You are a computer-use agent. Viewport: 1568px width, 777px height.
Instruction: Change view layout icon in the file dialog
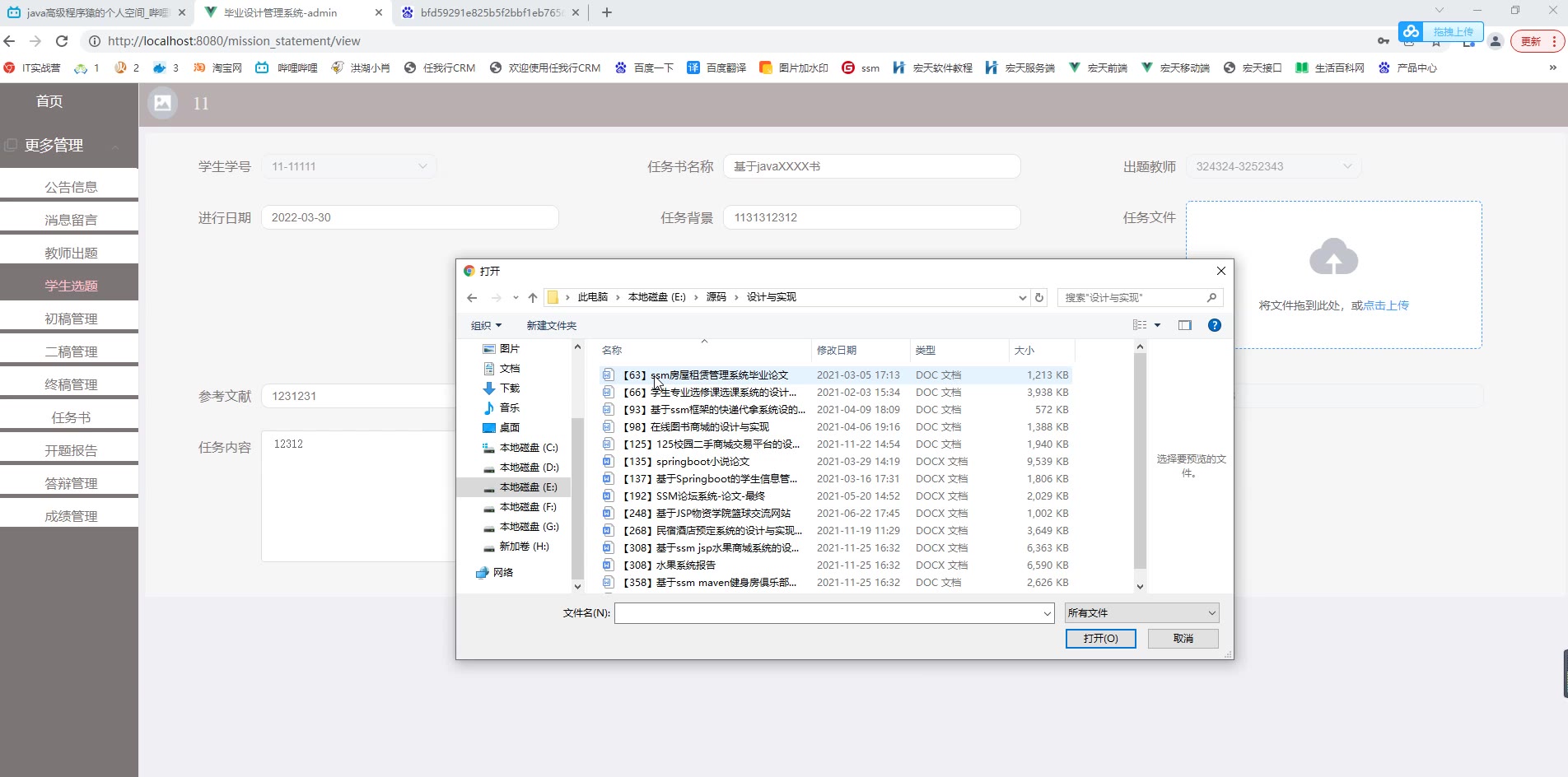point(1140,325)
